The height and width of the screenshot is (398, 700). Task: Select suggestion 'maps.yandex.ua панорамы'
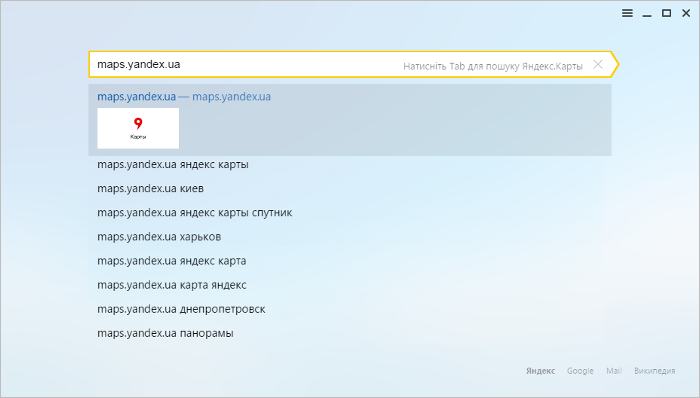(x=165, y=333)
